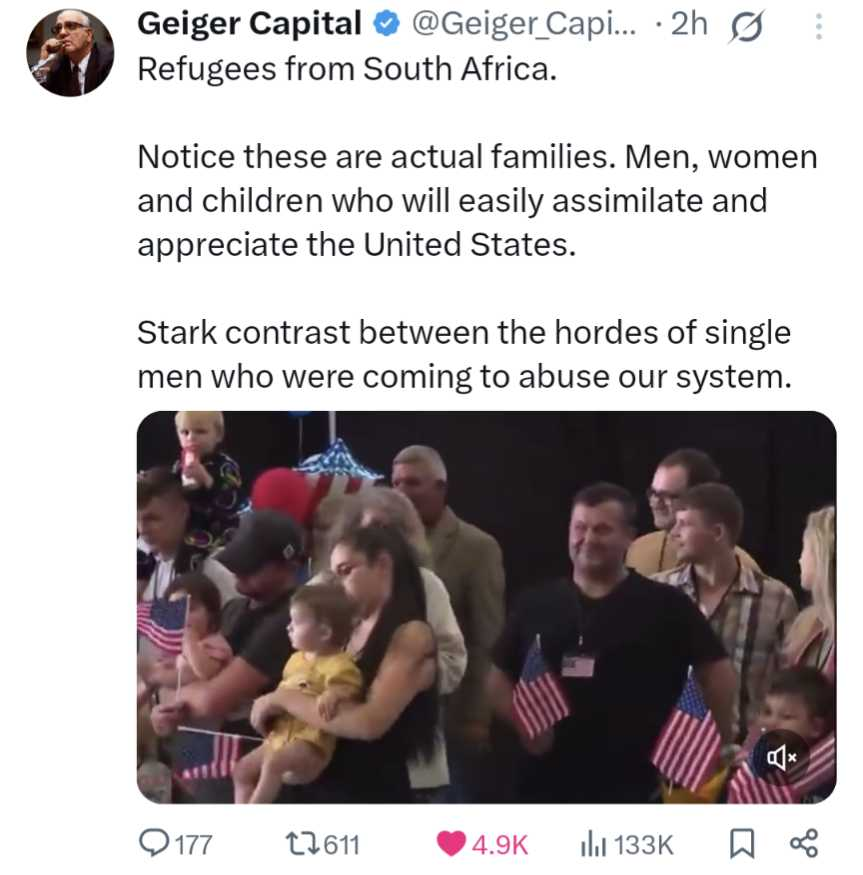The image size is (863, 875).
Task: Open the three-dot more options menu
Action: click(x=818, y=26)
